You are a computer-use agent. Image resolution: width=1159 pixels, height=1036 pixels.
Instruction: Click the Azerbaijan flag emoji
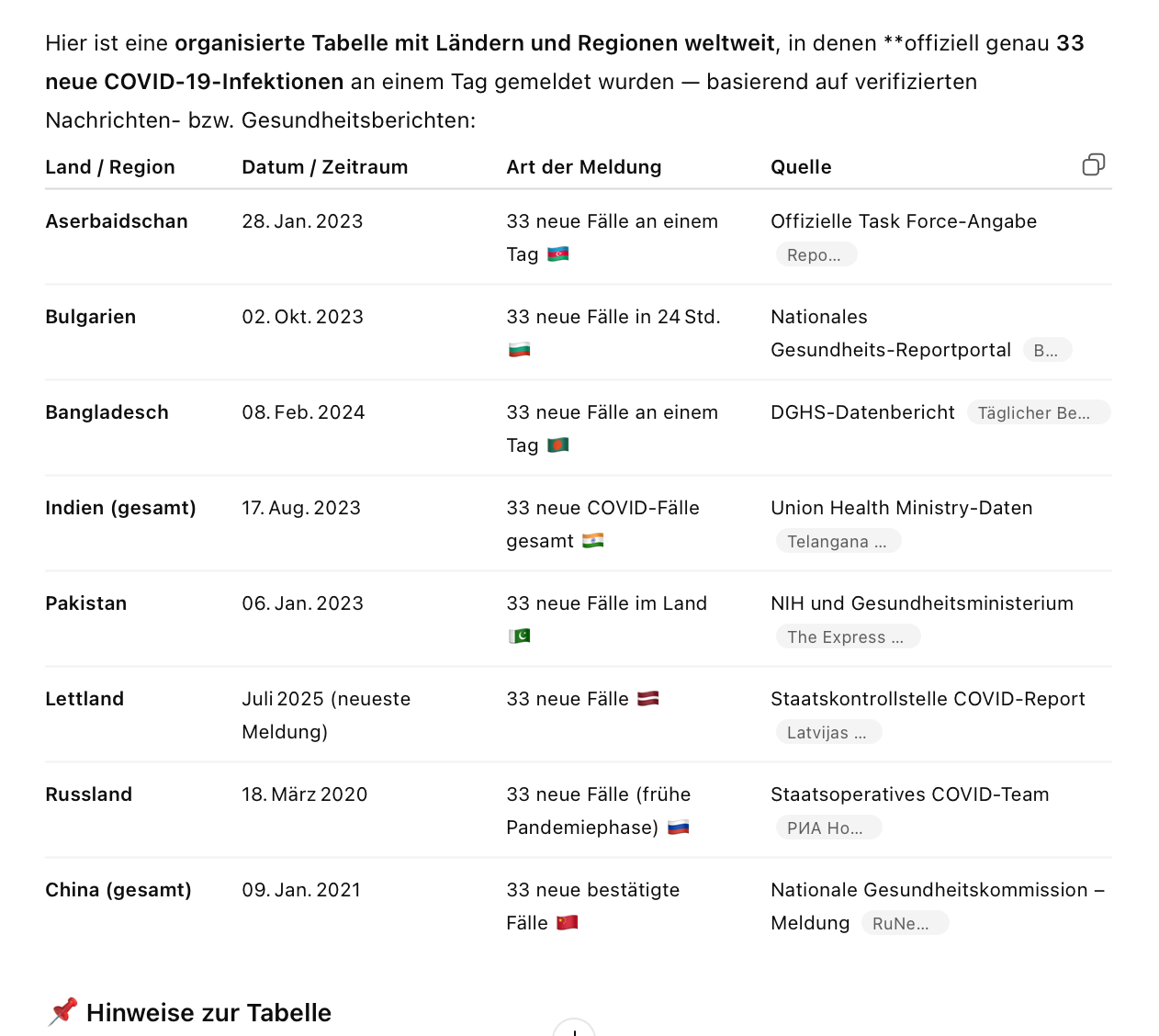click(x=558, y=254)
